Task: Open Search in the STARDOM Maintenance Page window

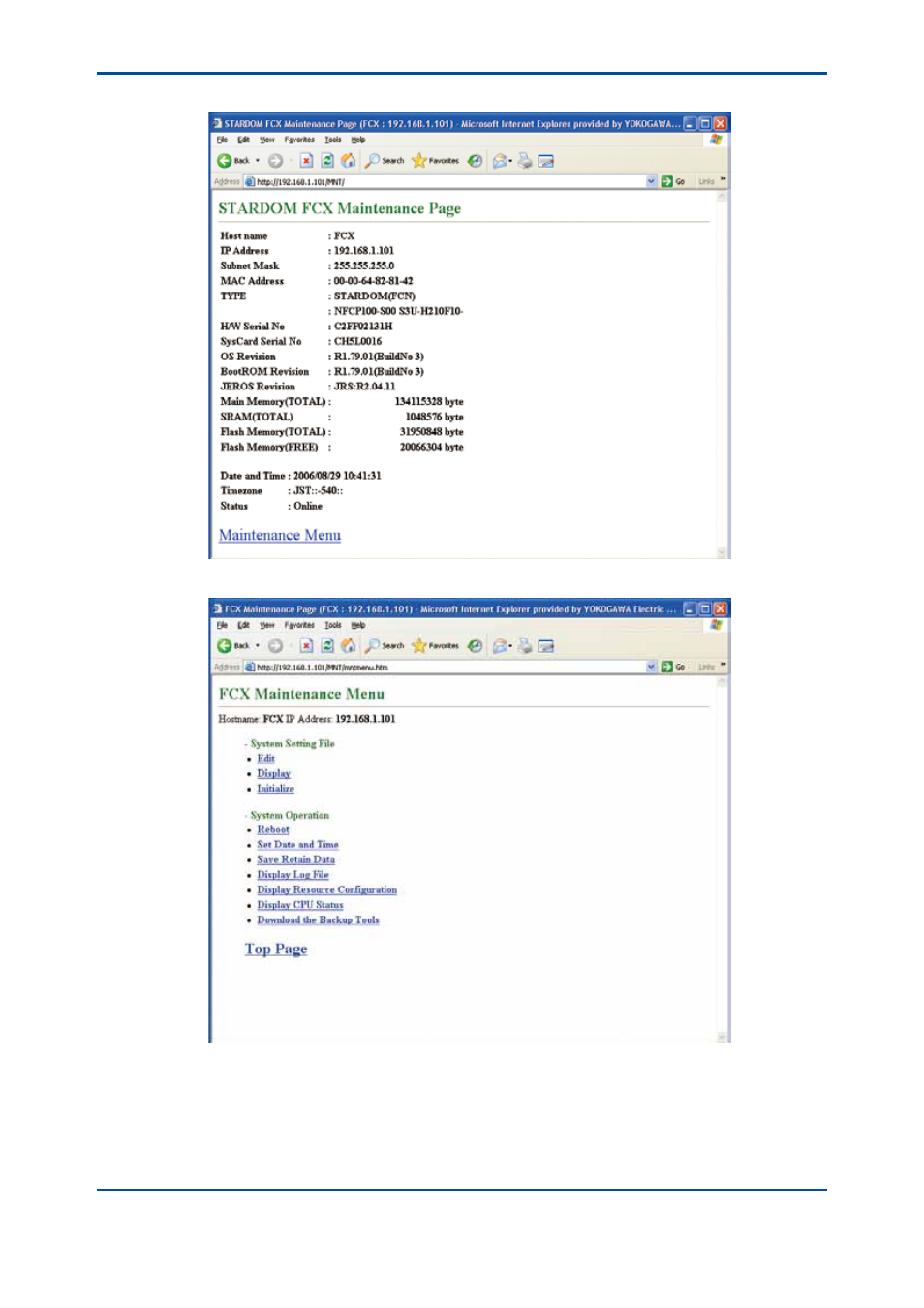Action: (x=385, y=161)
